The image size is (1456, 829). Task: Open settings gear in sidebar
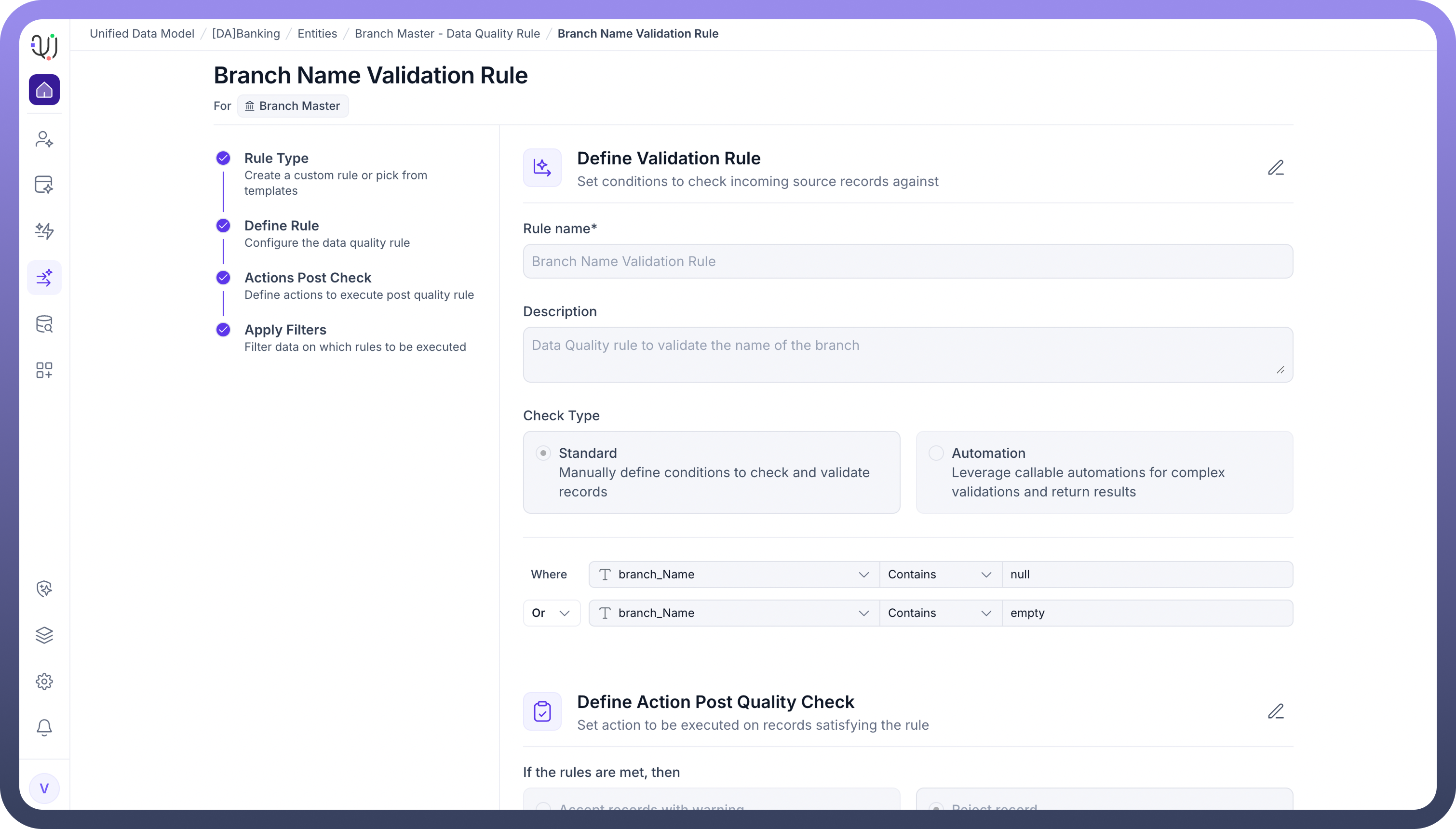tap(44, 682)
